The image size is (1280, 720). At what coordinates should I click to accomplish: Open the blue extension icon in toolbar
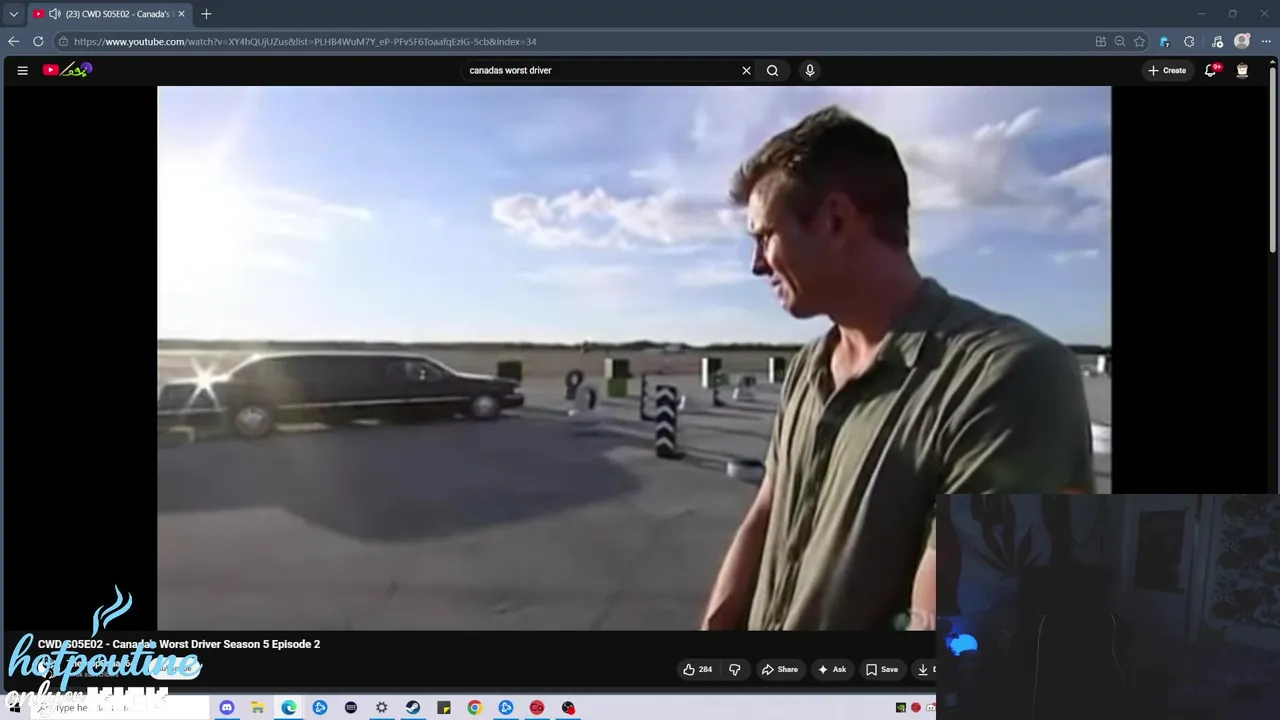coord(1164,41)
